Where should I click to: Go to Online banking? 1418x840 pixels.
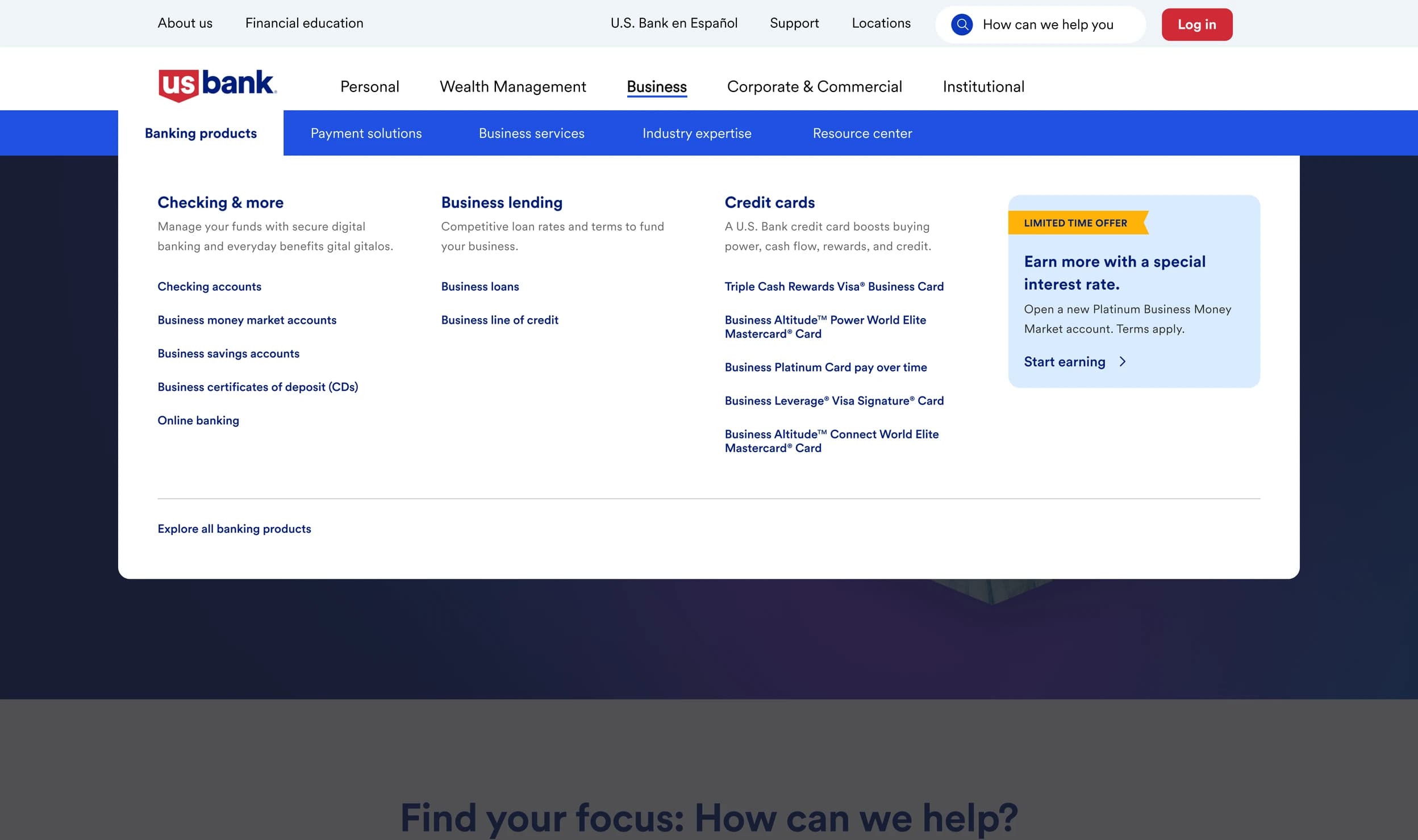click(198, 420)
